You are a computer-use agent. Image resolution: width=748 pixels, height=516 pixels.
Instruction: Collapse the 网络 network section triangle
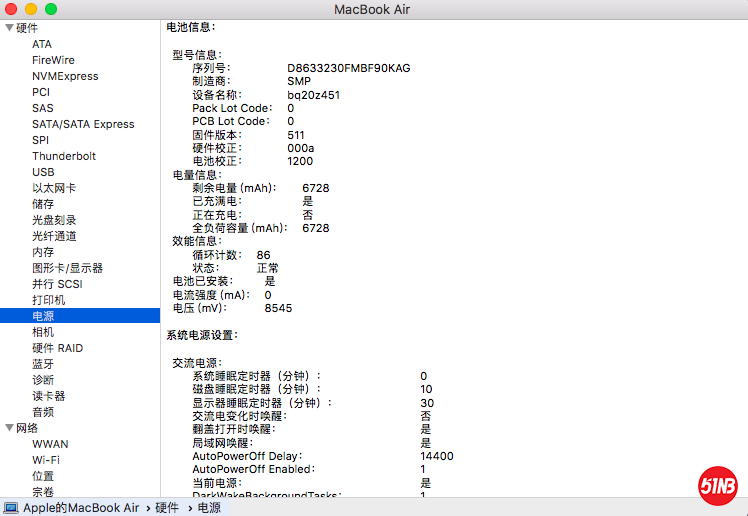coord(9,428)
